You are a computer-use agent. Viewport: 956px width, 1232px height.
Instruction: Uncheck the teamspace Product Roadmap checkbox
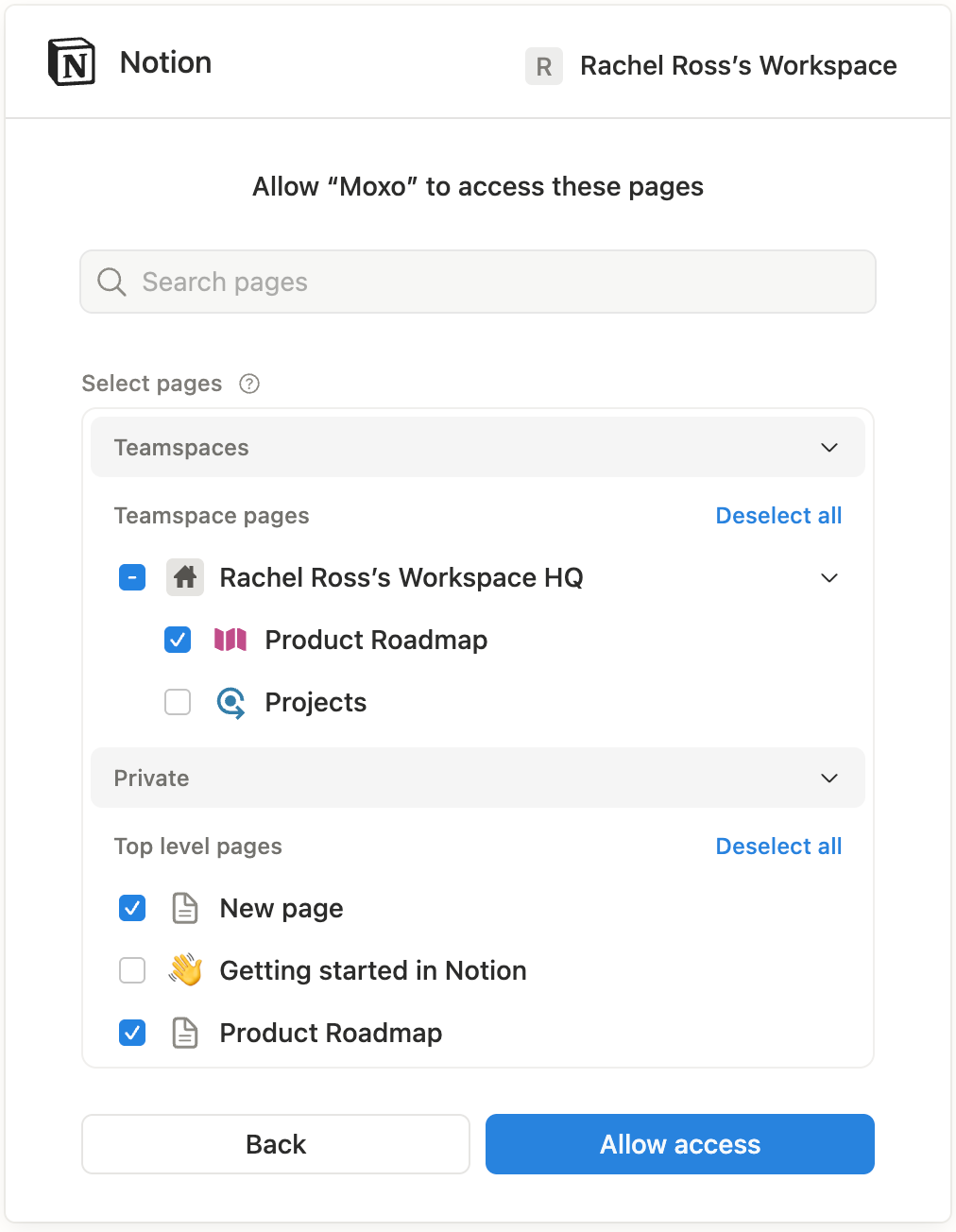[x=178, y=640]
